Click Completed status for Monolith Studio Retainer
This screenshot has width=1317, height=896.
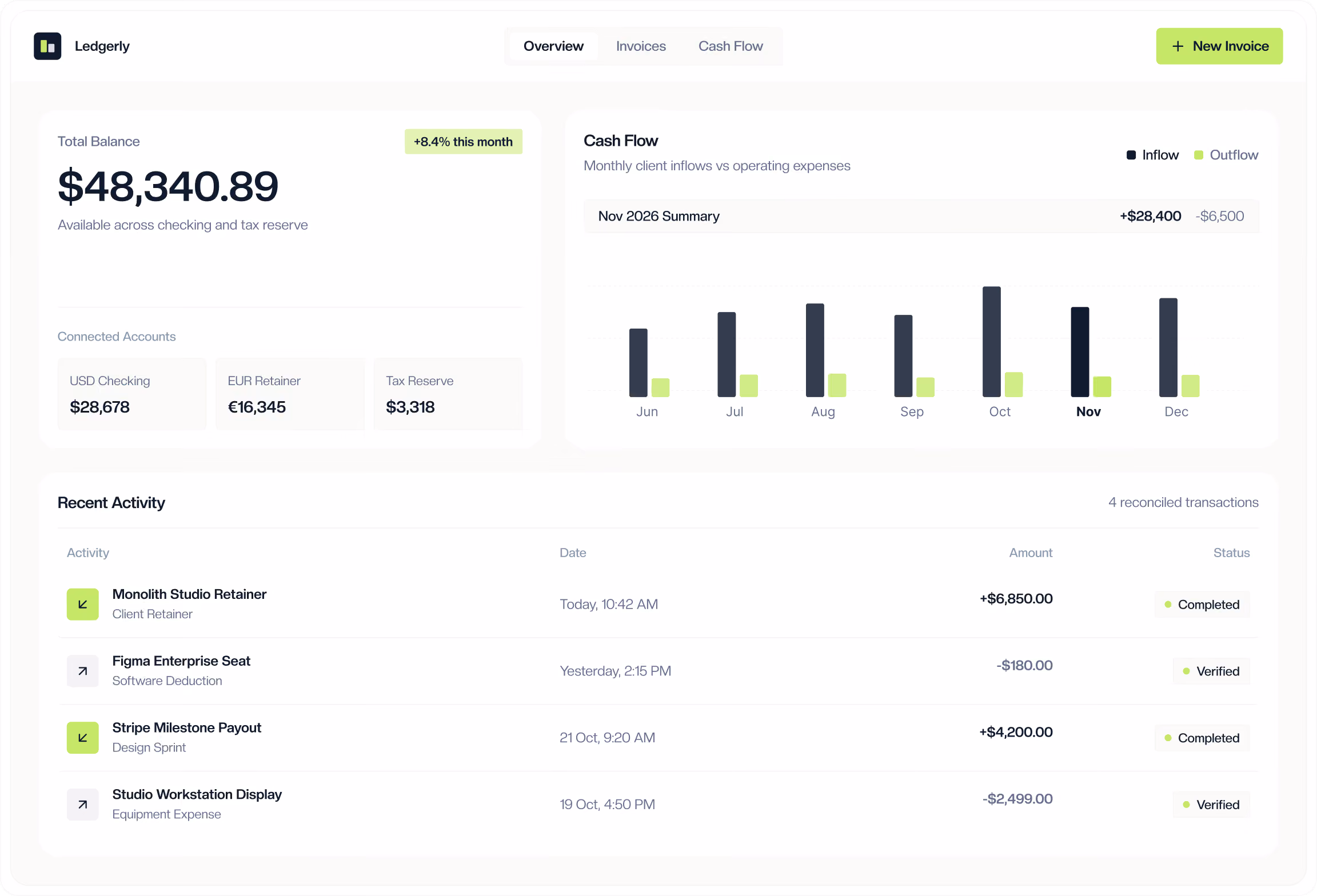pyautogui.click(x=1202, y=605)
